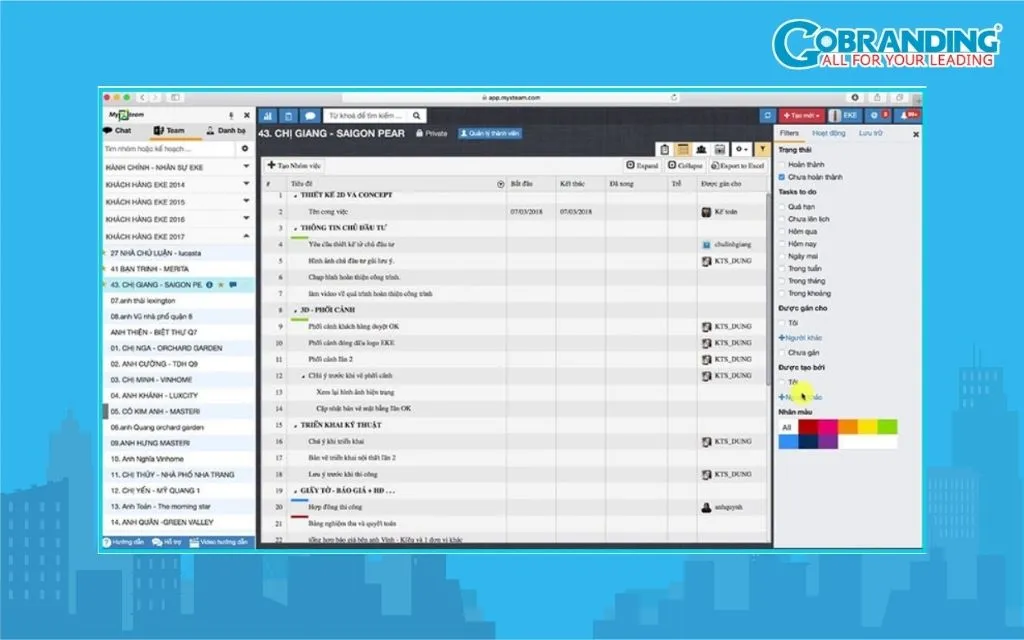Click the Tạo Nhóm việc button

(x=294, y=165)
